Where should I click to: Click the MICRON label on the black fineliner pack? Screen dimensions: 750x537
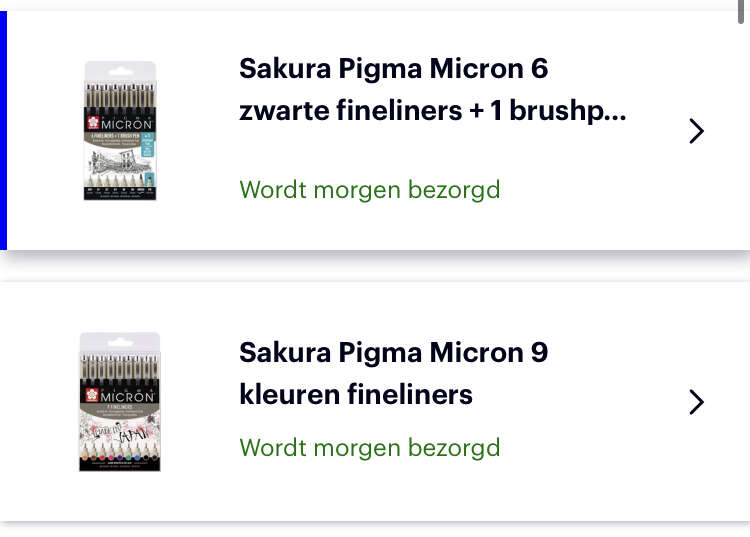point(127,124)
